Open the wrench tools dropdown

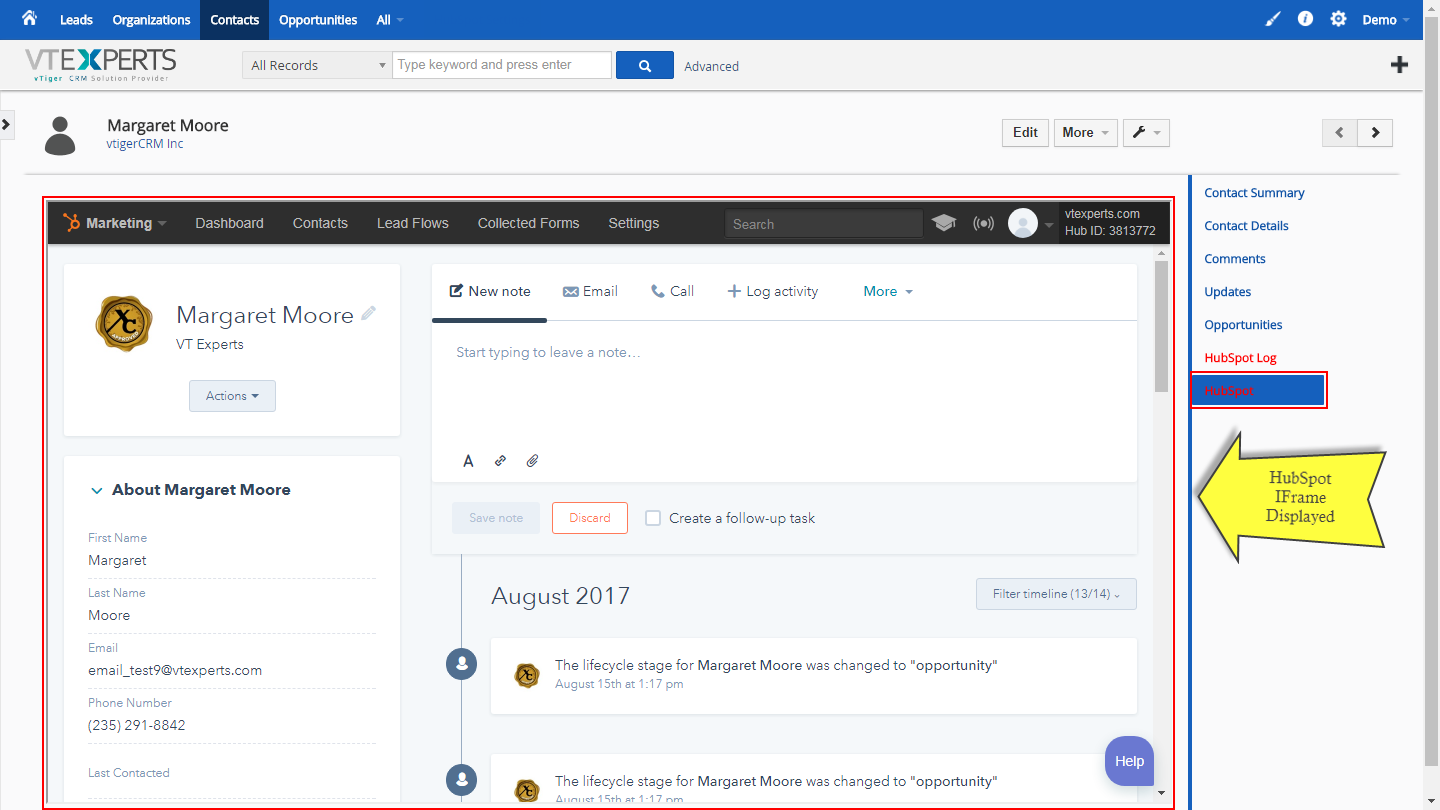coord(1146,132)
